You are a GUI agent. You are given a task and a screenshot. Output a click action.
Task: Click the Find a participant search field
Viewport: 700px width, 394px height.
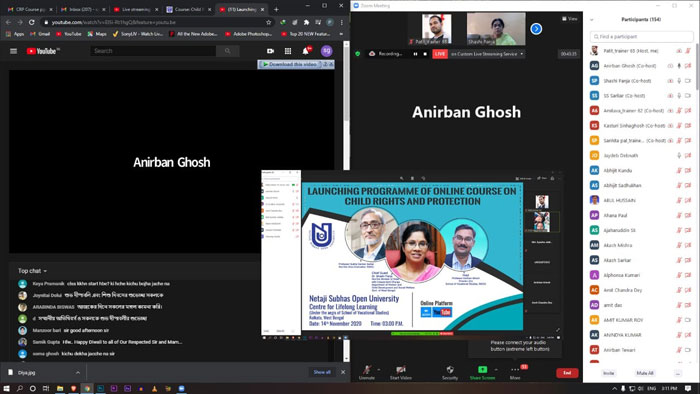tap(642, 37)
